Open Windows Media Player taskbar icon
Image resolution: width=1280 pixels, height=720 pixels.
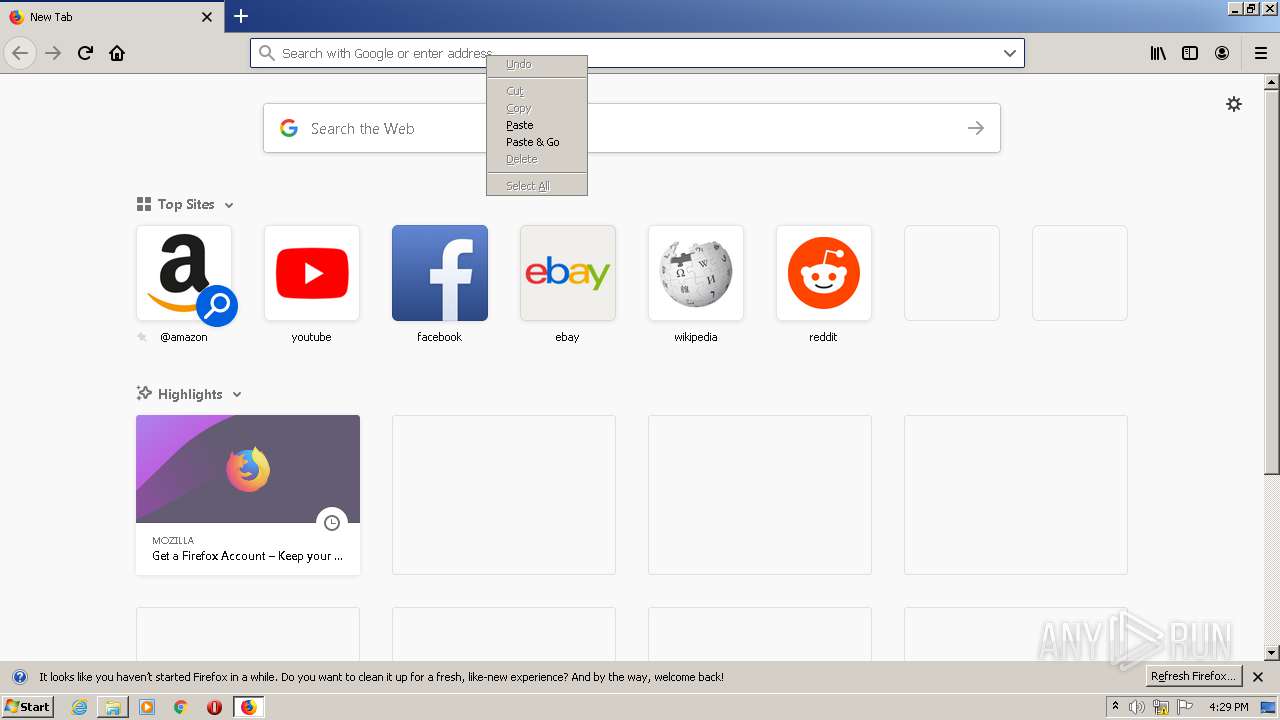point(147,707)
